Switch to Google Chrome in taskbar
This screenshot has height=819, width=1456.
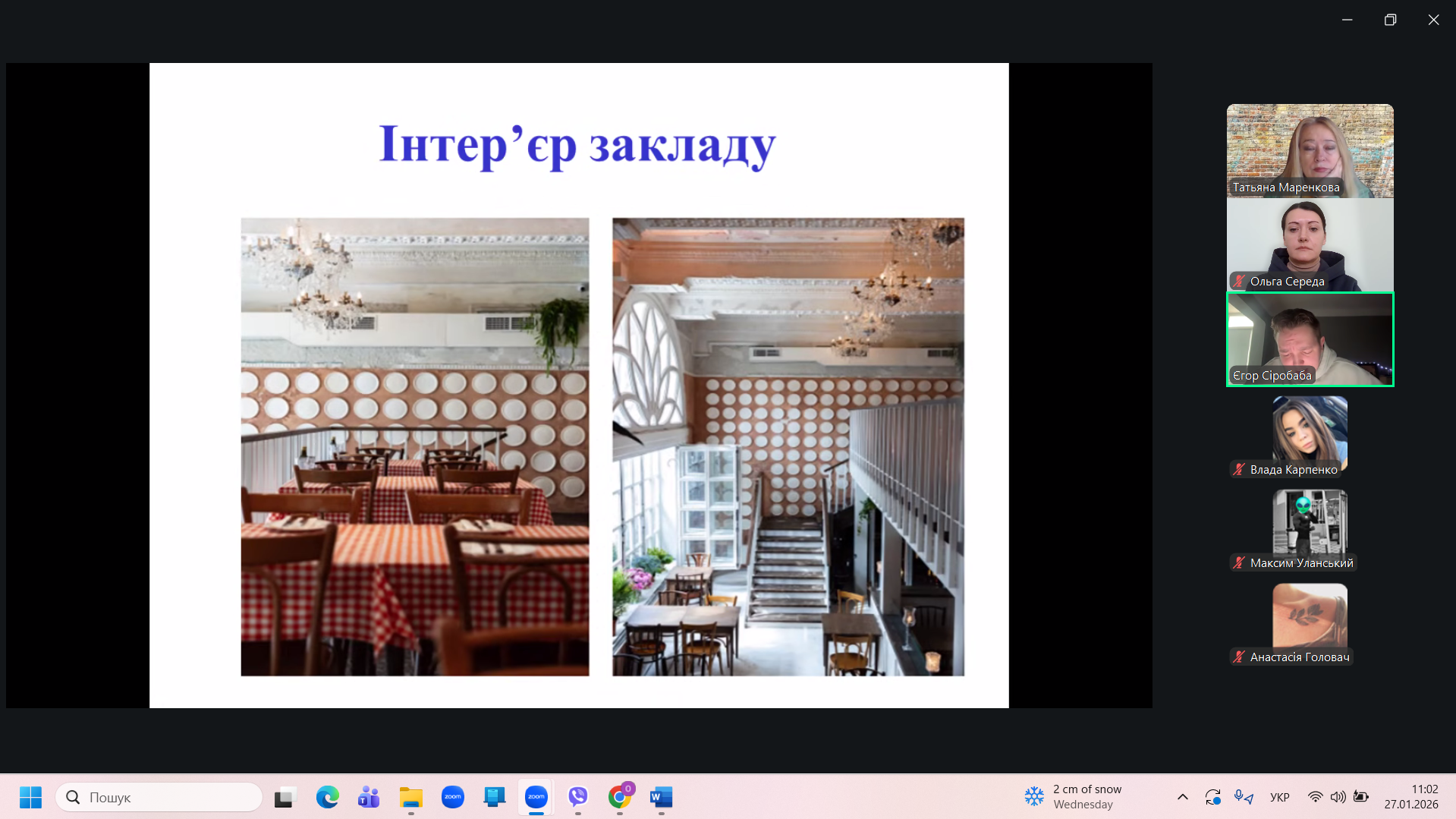click(x=620, y=797)
